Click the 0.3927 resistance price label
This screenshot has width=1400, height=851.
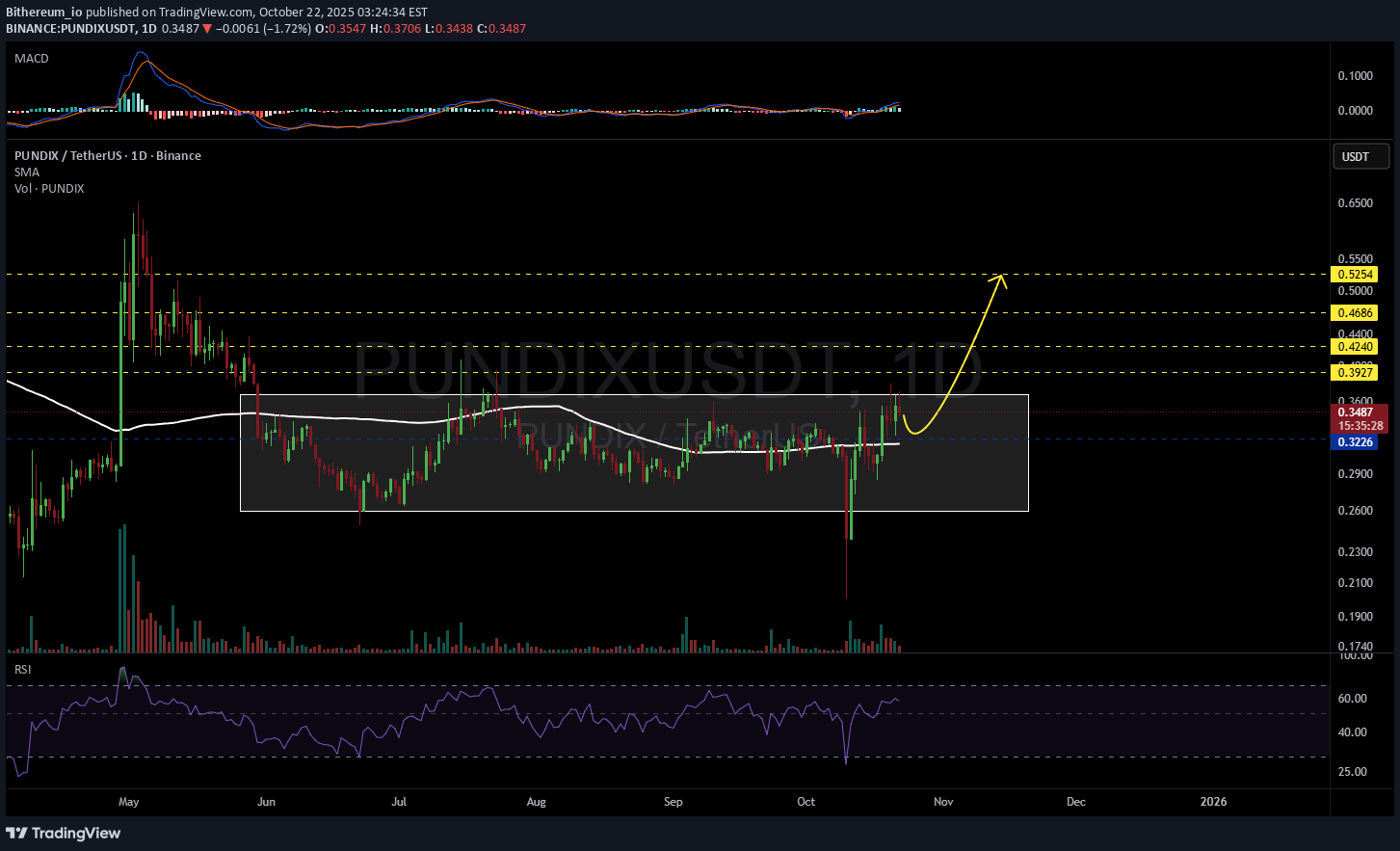1355,373
